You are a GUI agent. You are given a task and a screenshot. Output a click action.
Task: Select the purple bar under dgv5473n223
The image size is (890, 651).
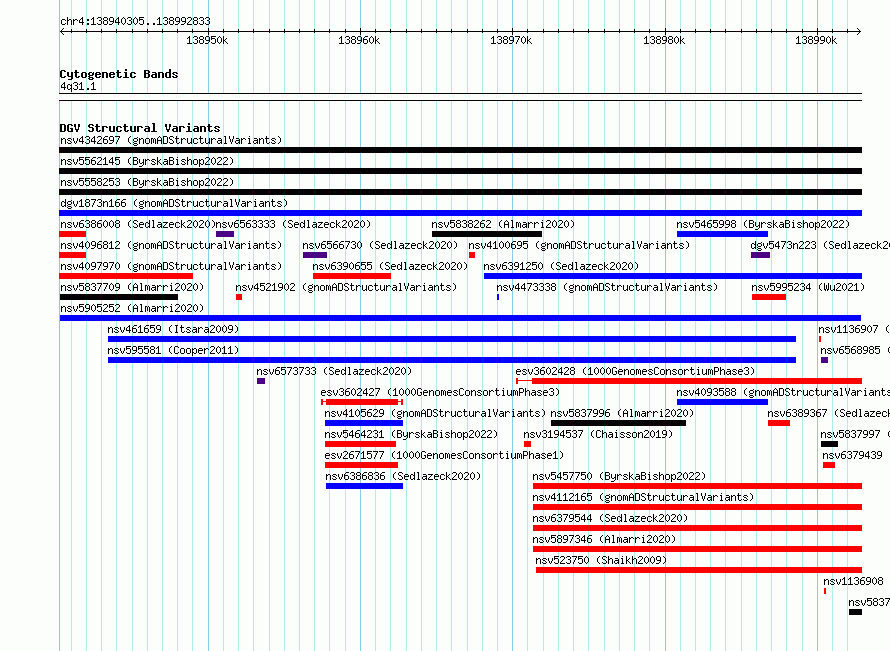pos(761,255)
